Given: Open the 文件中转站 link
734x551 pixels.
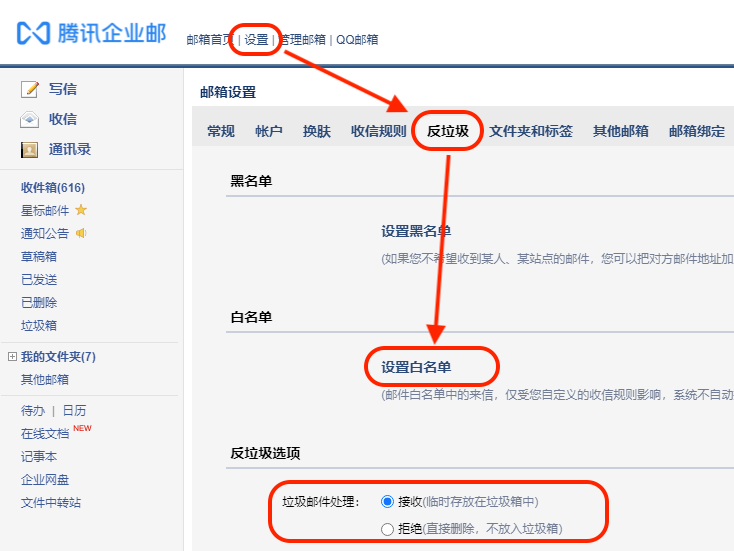Looking at the screenshot, I should pos(51,503).
